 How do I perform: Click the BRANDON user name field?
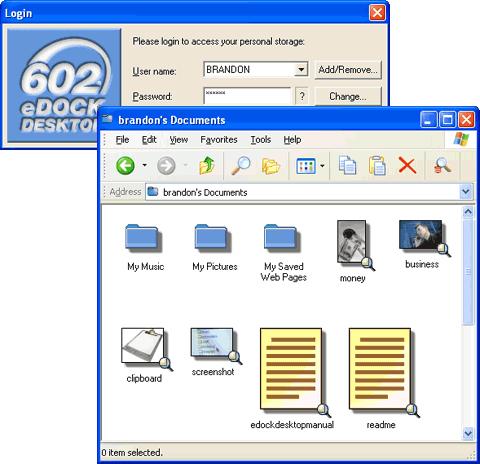249,69
